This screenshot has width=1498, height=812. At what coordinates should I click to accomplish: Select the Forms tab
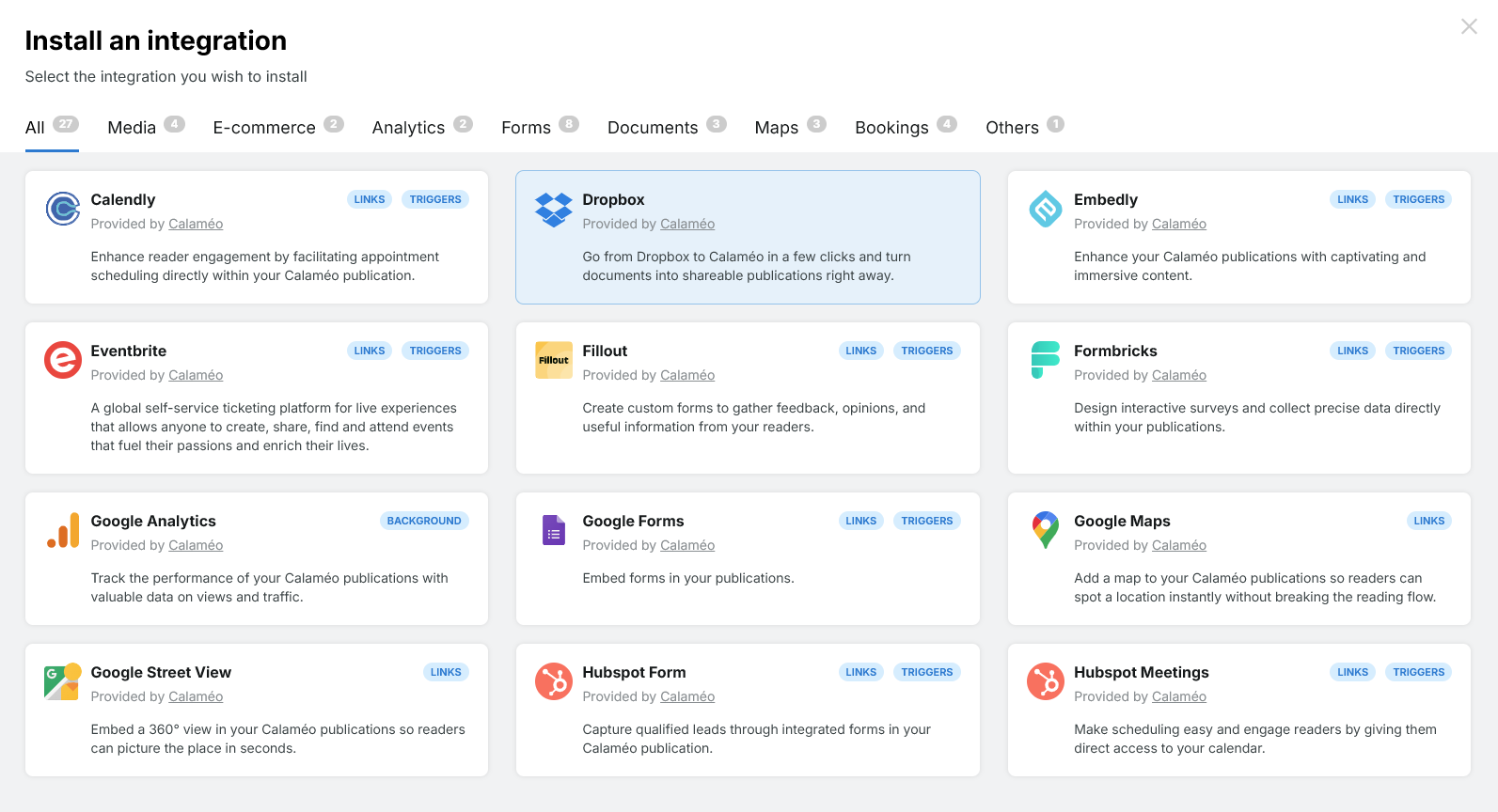point(540,127)
